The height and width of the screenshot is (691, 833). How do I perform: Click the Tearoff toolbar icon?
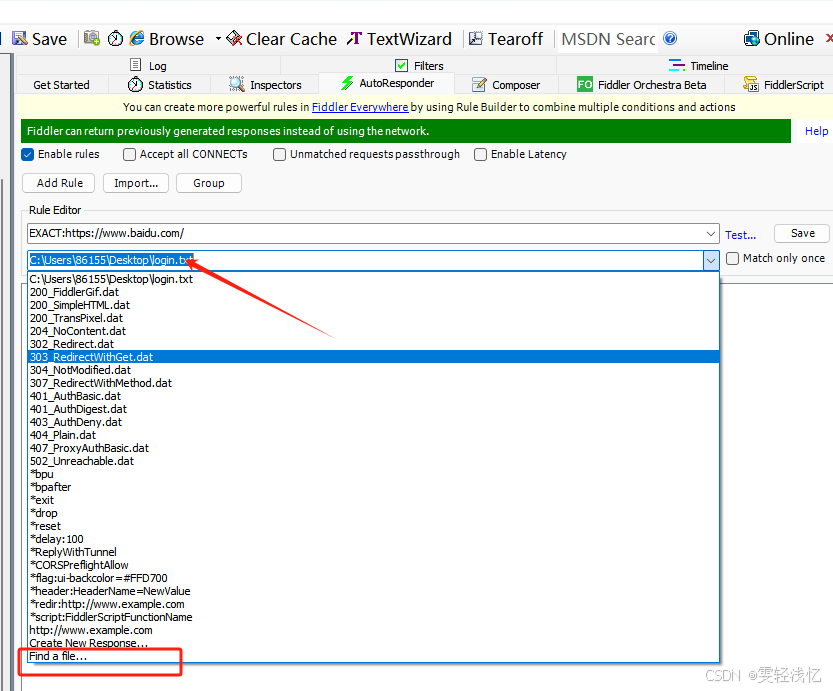coord(475,38)
